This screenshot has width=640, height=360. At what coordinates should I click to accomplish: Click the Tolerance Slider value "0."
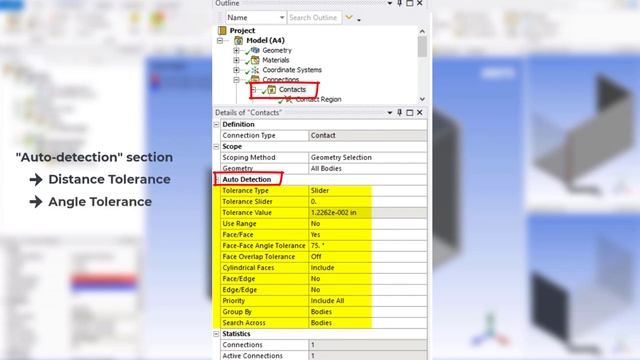click(x=368, y=202)
